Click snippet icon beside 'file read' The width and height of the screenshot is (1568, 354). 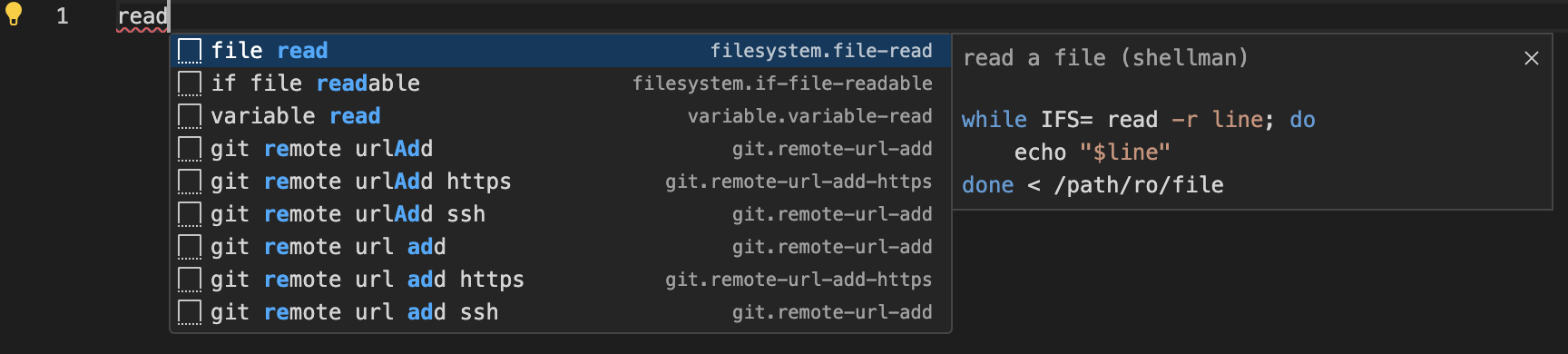point(189,51)
